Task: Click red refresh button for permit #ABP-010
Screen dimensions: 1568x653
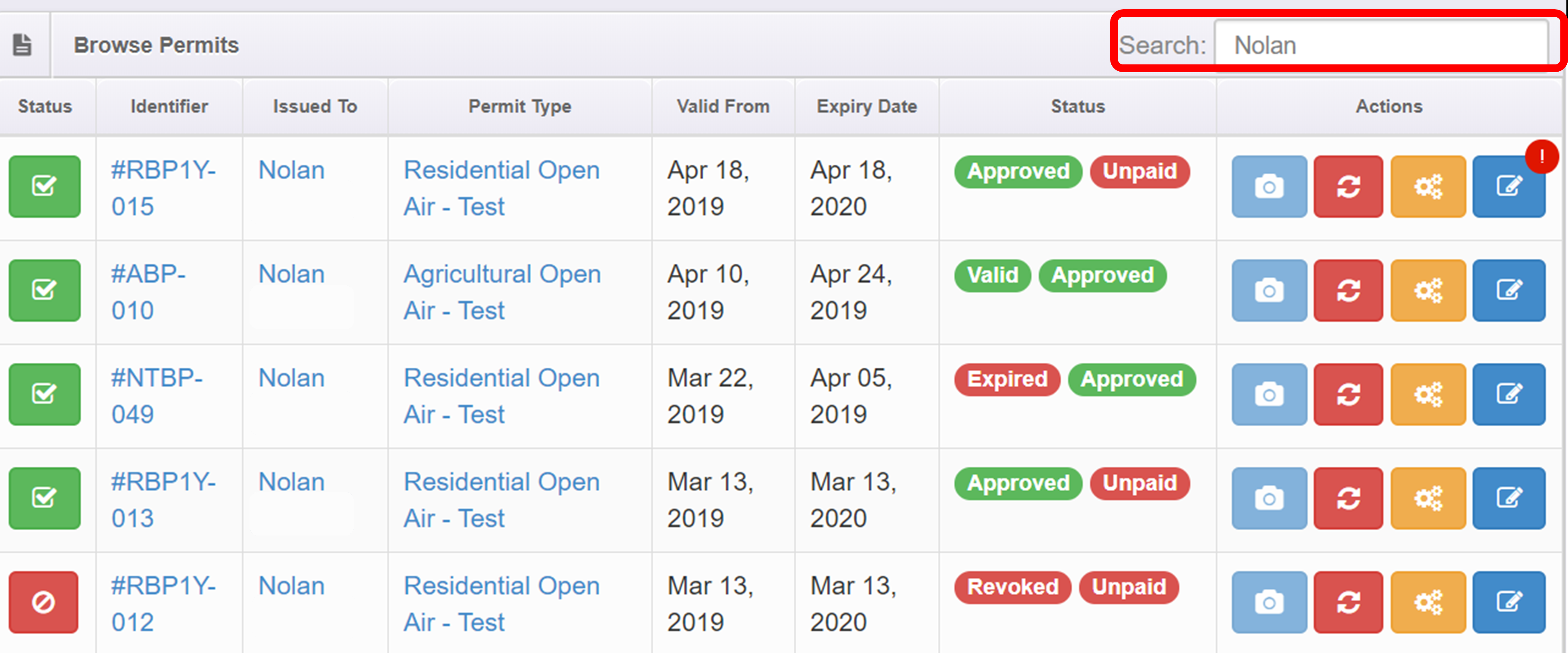Action: point(1348,291)
